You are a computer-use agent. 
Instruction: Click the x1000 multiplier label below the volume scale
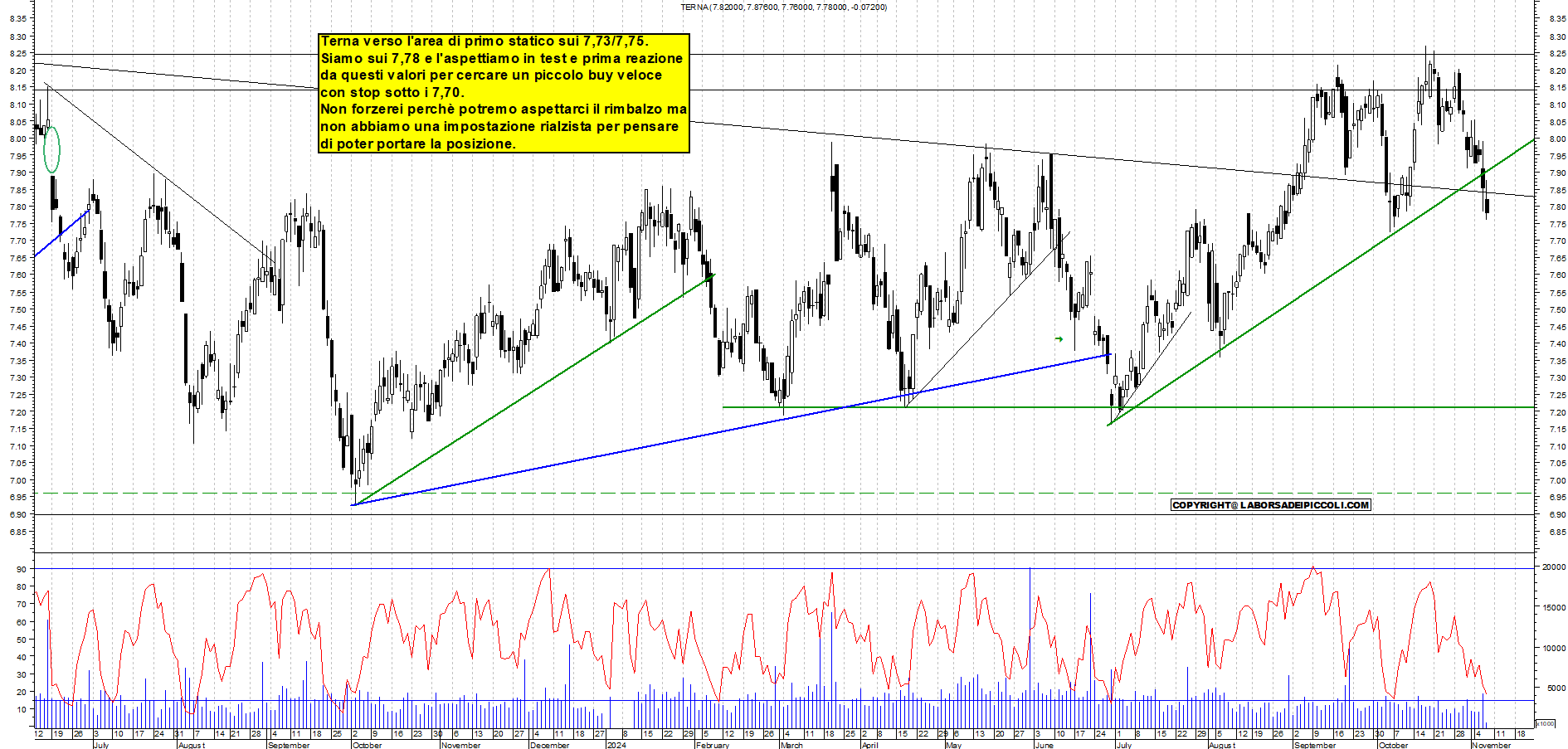tap(1546, 724)
